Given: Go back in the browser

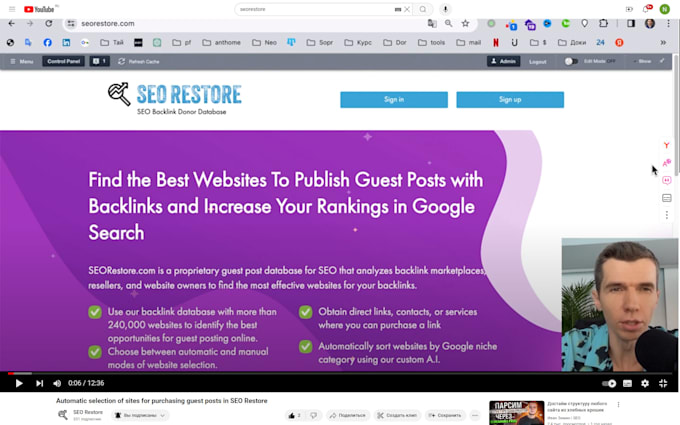Looking at the screenshot, I should point(12,23).
